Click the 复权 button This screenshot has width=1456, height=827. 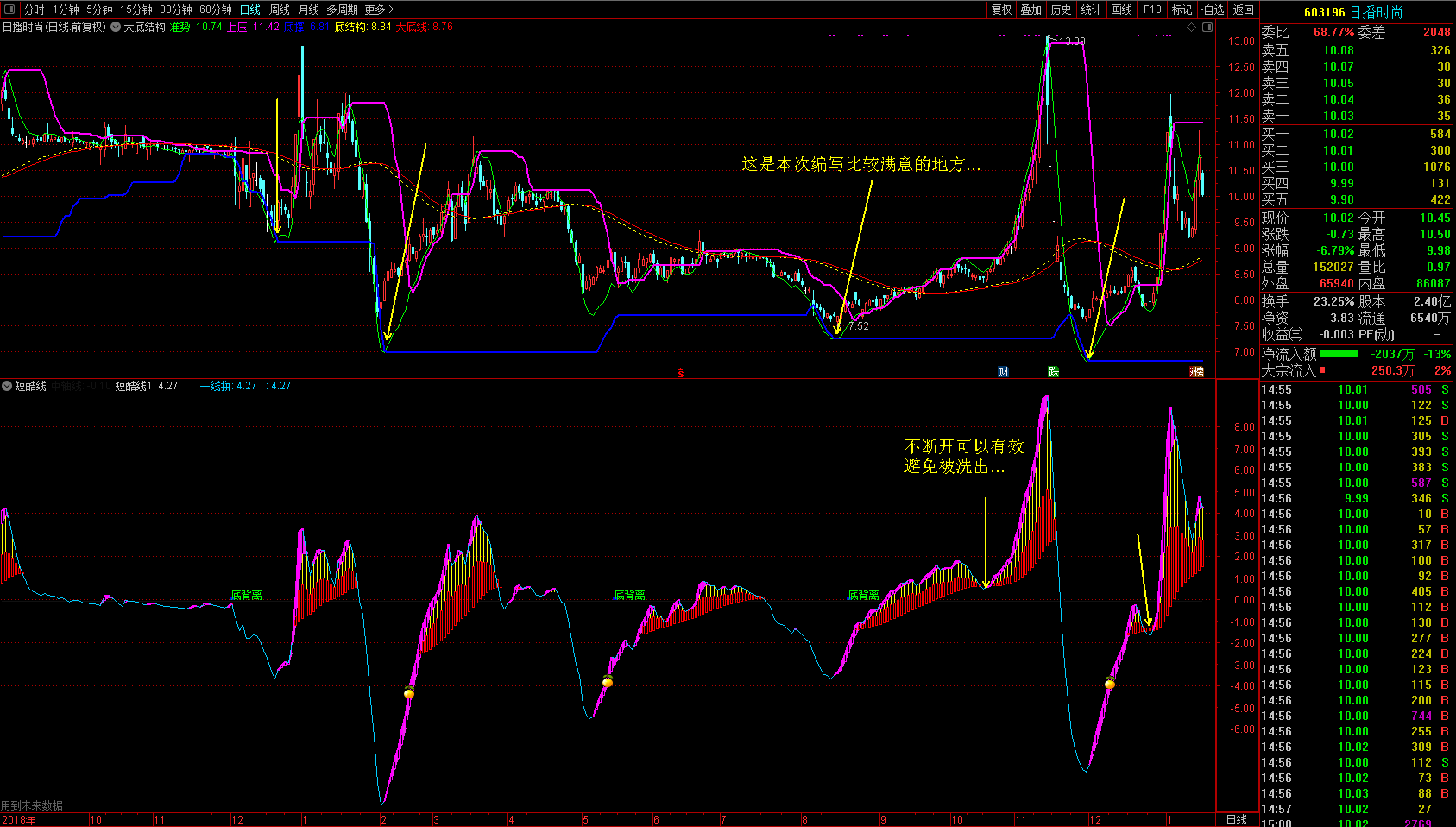(1001, 9)
